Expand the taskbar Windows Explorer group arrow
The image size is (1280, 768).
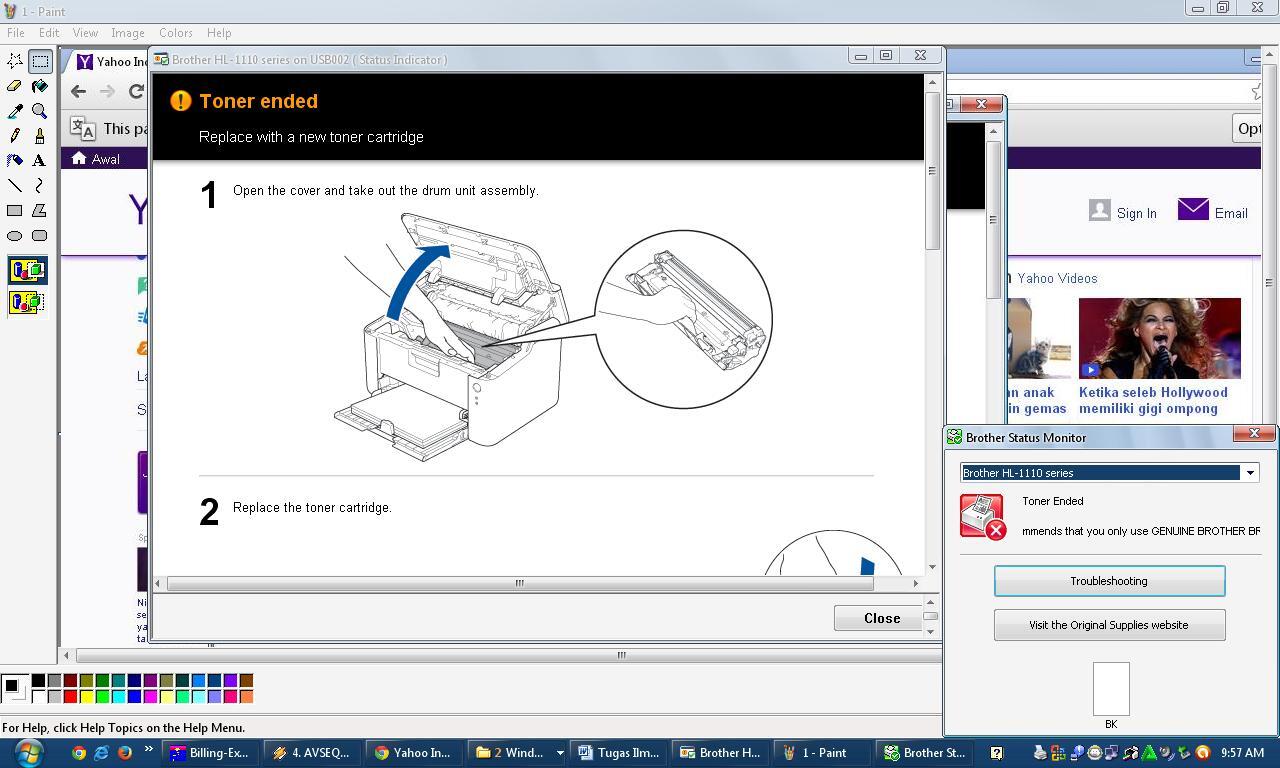coord(559,753)
